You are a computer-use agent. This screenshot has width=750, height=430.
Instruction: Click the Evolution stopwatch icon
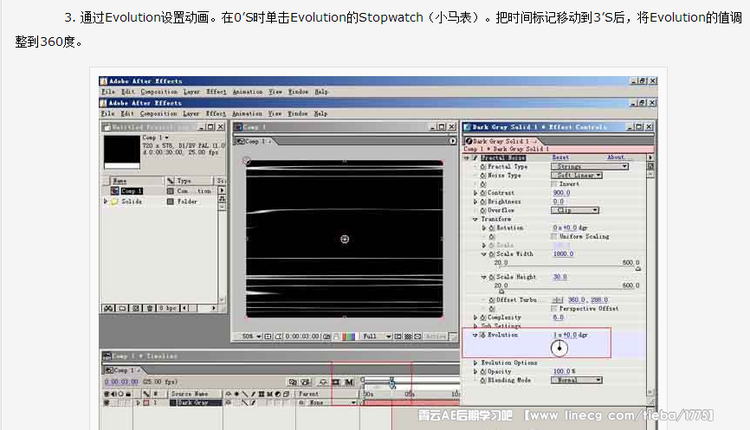click(483, 335)
